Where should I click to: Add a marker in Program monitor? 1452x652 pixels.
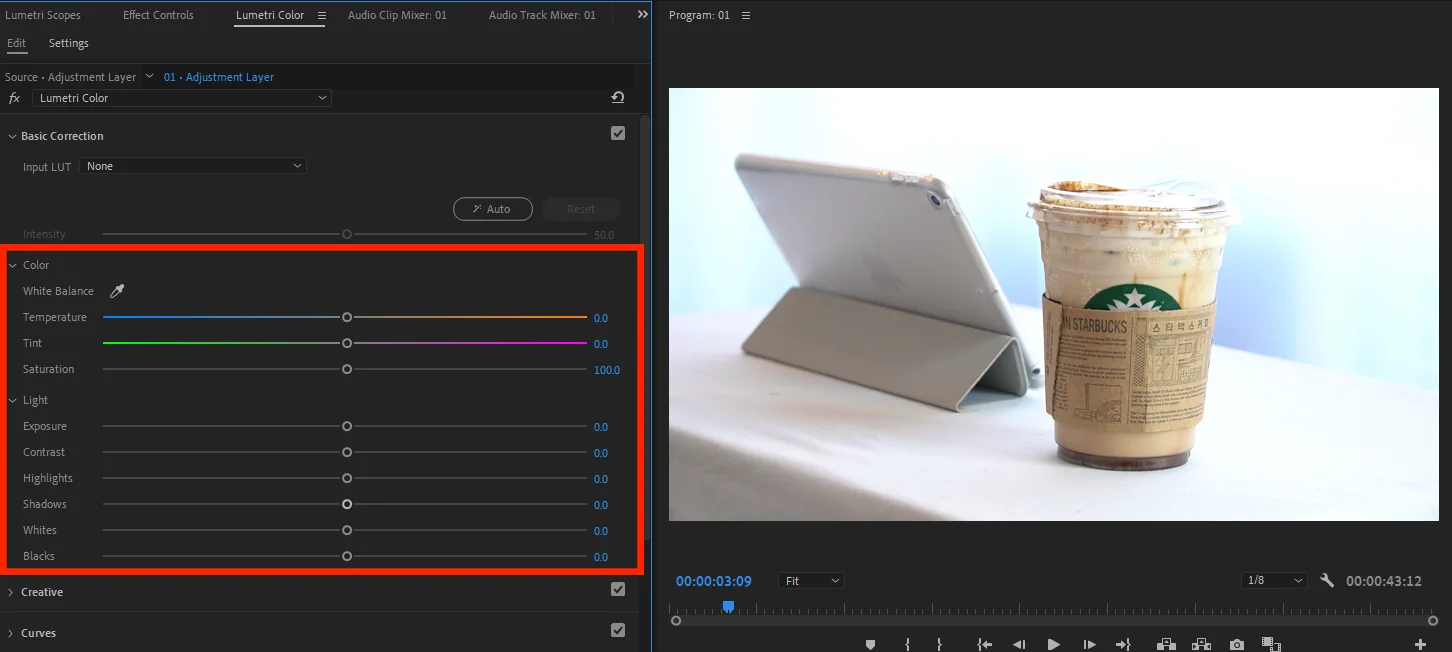870,645
